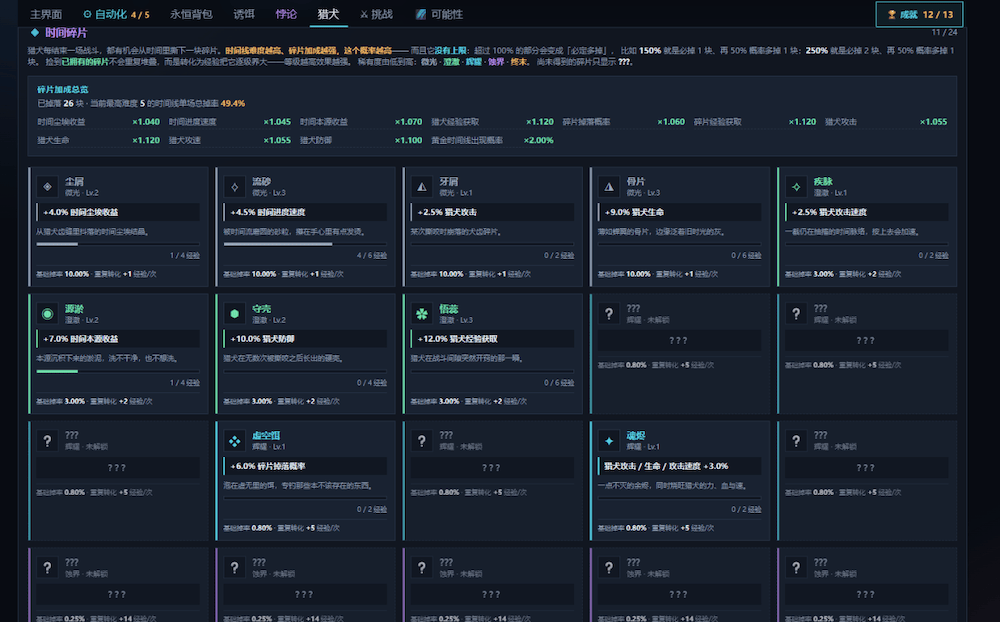Select the 源淤 circular green icon

pyautogui.click(x=47, y=313)
